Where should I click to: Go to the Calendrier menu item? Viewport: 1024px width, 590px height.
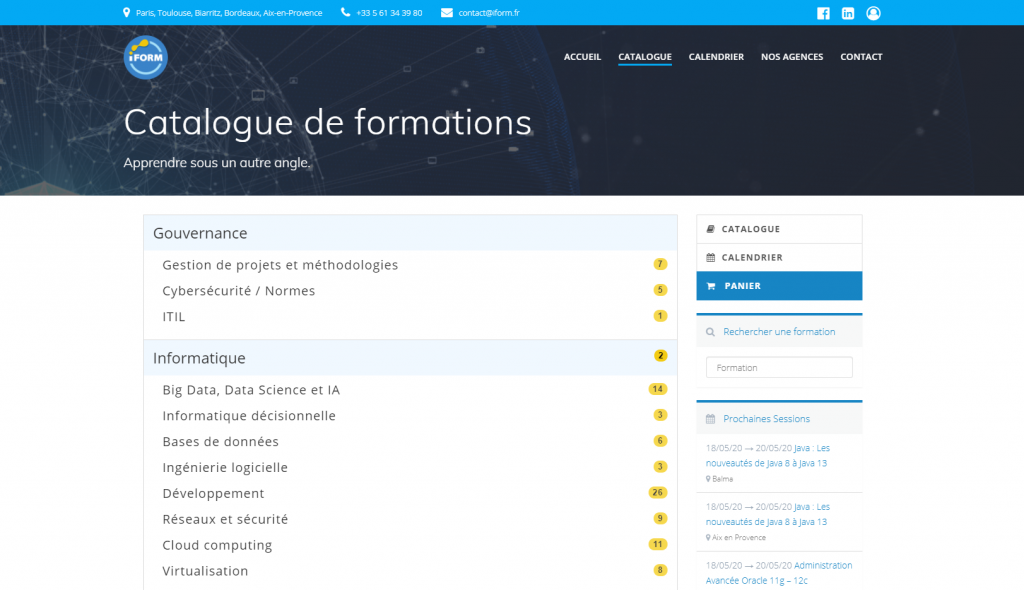(716, 57)
